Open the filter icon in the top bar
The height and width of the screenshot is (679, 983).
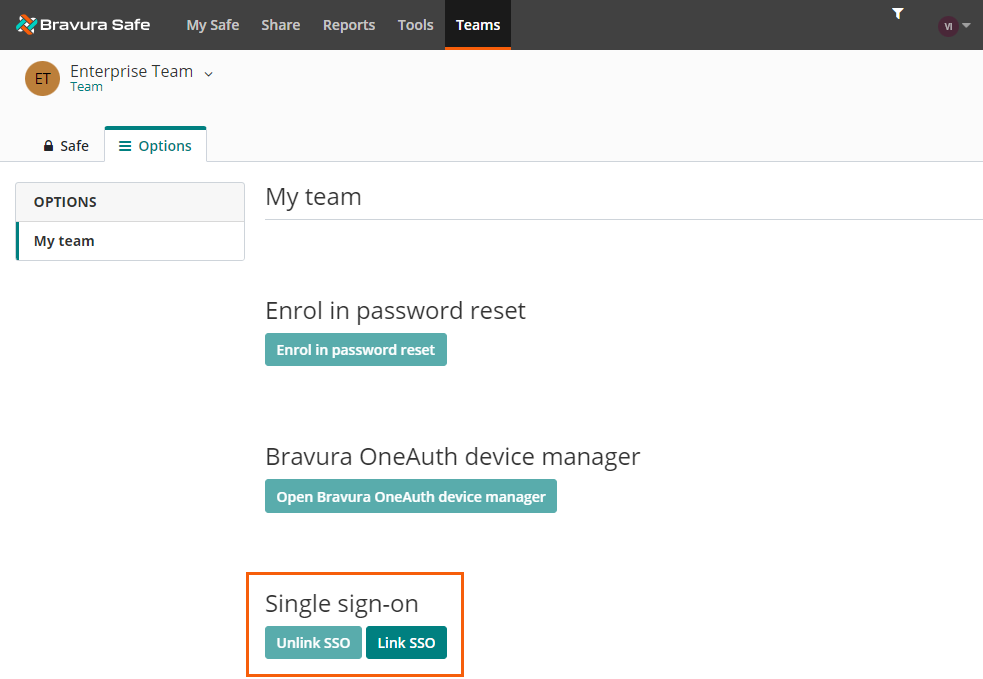pos(897,13)
